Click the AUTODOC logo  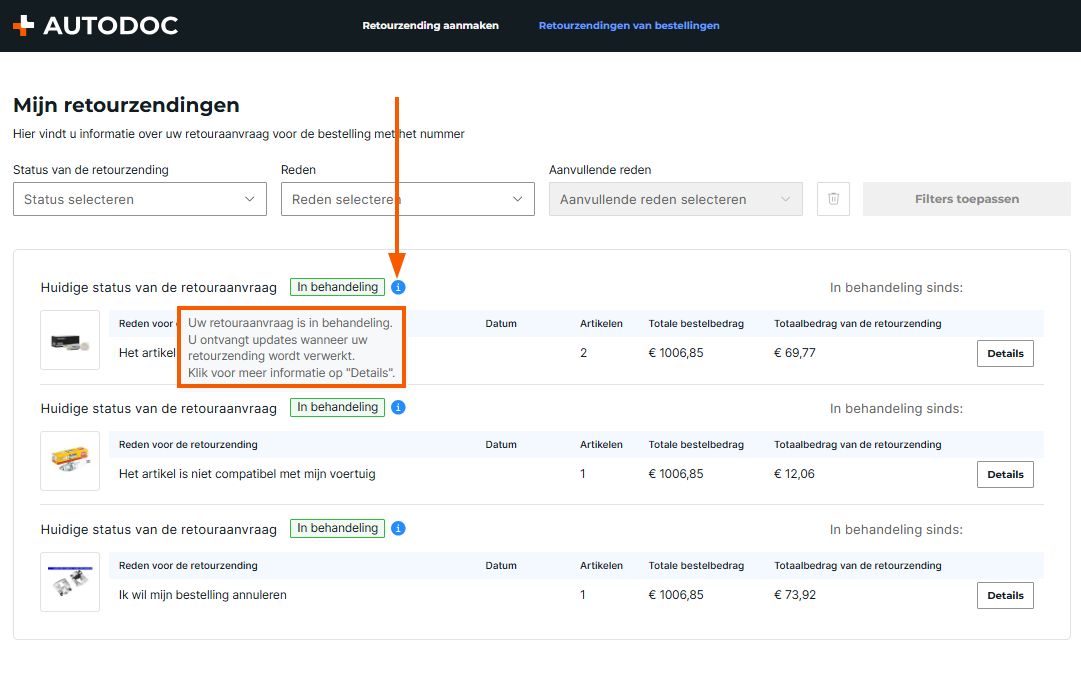pos(95,26)
